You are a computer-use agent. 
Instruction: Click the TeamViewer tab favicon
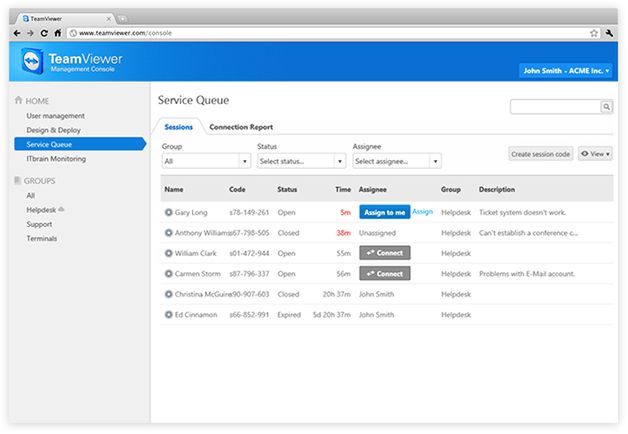click(26, 18)
